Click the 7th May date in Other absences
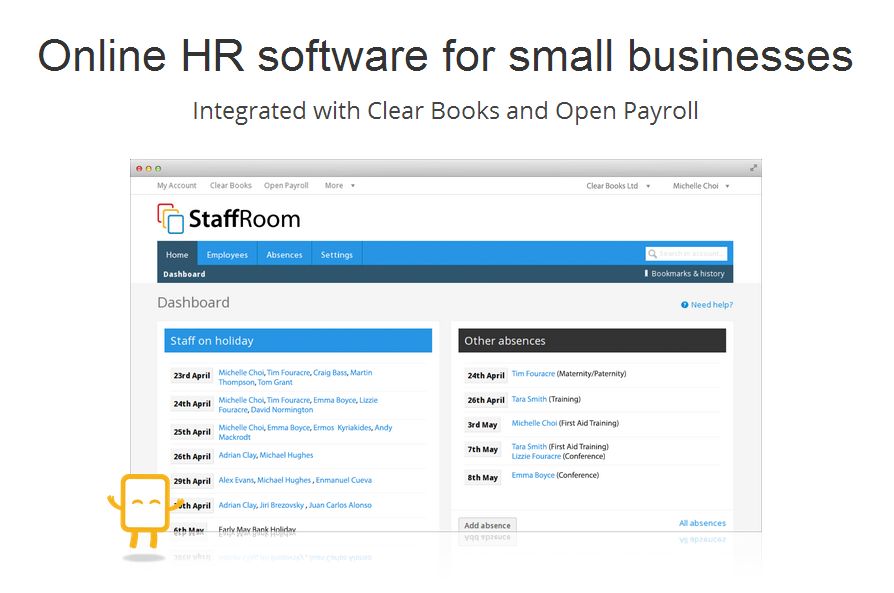Image resolution: width=894 pixels, height=593 pixels. coord(482,449)
